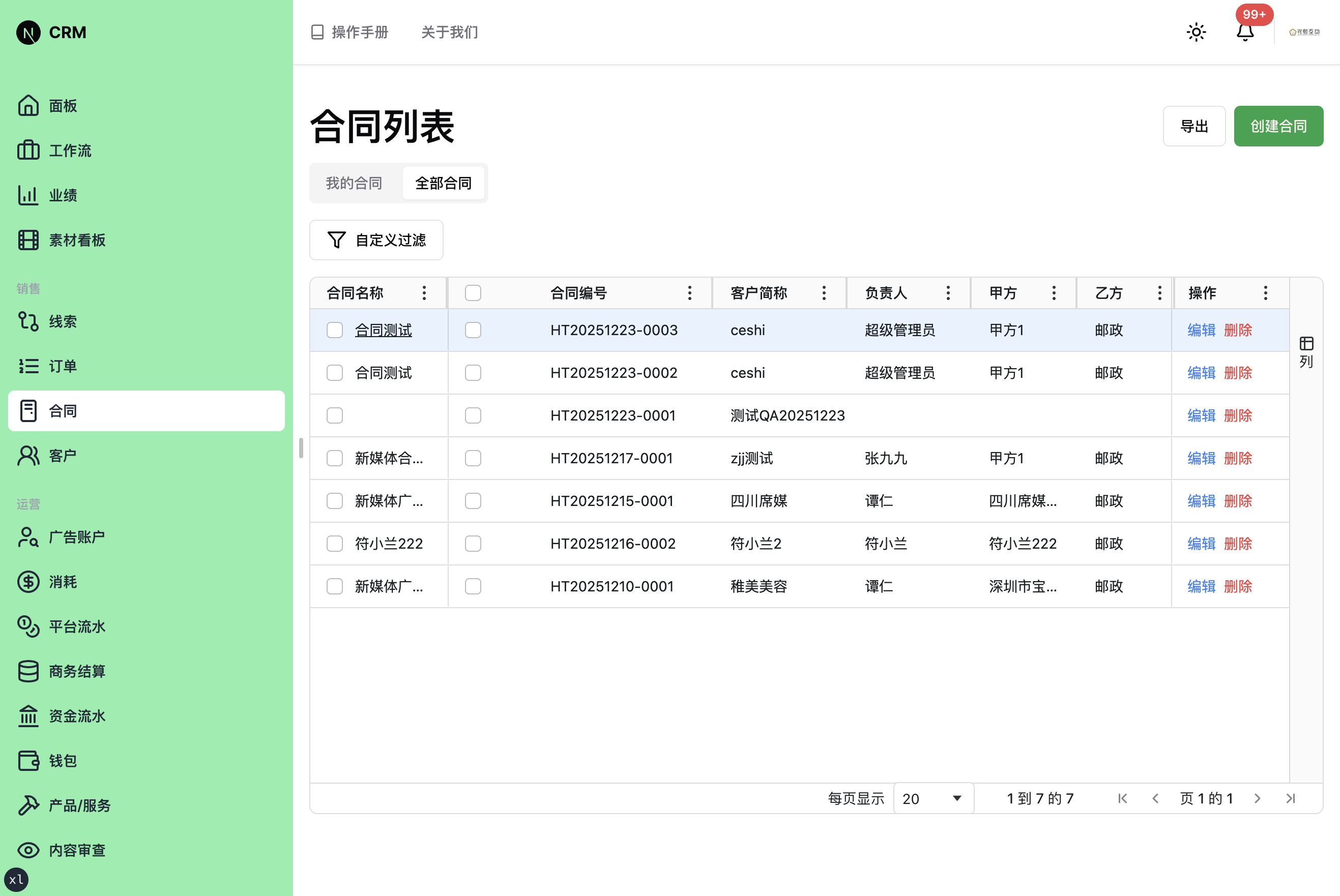Viewport: 1340px width, 896px height.
Task: Open notifications via the bell icon
Action: click(x=1246, y=33)
